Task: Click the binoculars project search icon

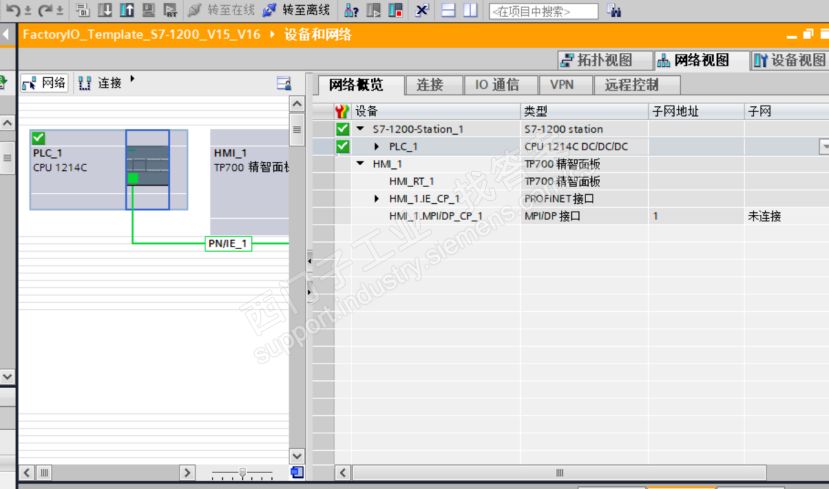Action: coord(614,10)
